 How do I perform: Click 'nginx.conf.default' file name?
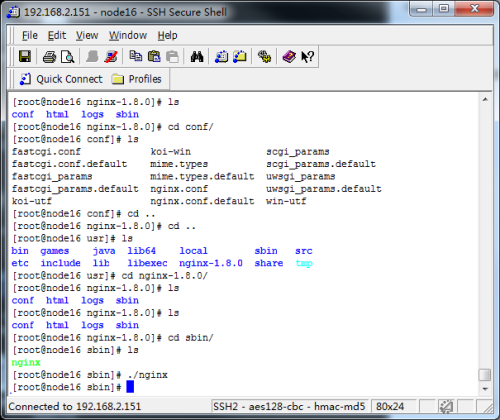[202, 201]
